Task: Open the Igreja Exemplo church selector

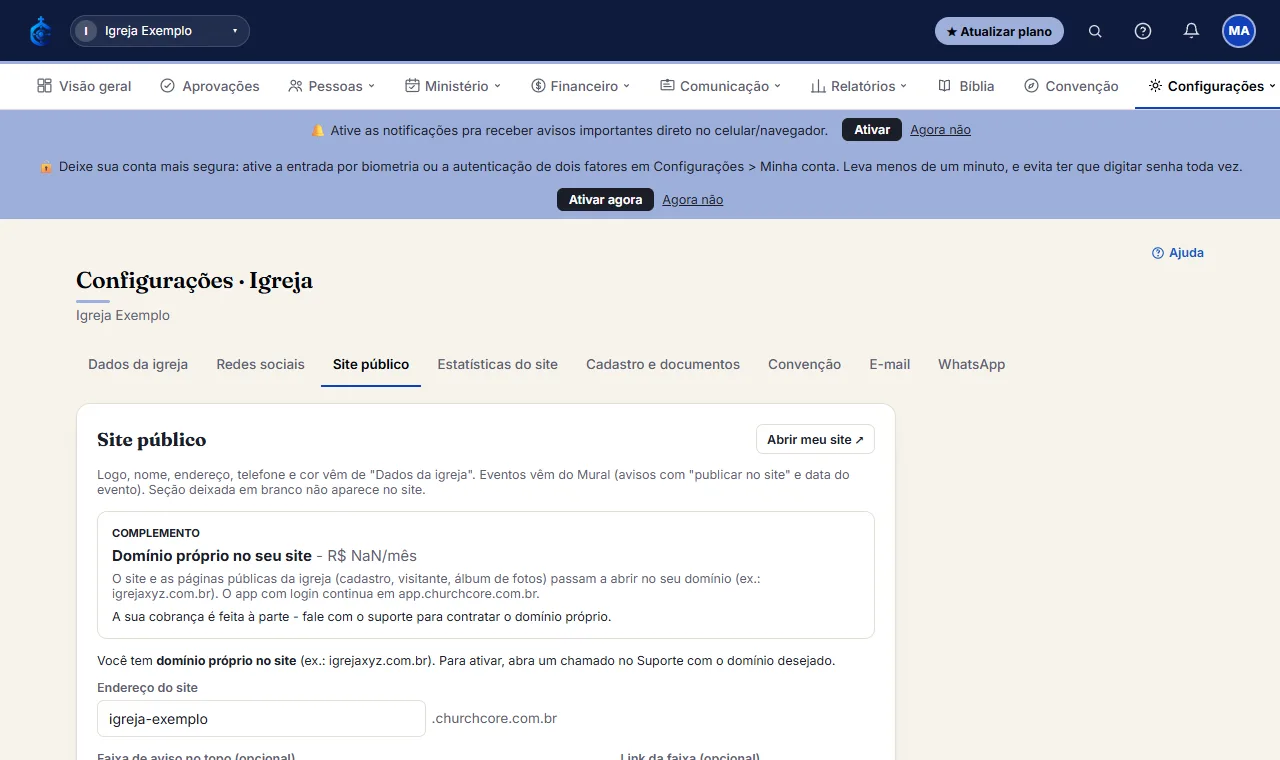Action: pyautogui.click(x=160, y=31)
